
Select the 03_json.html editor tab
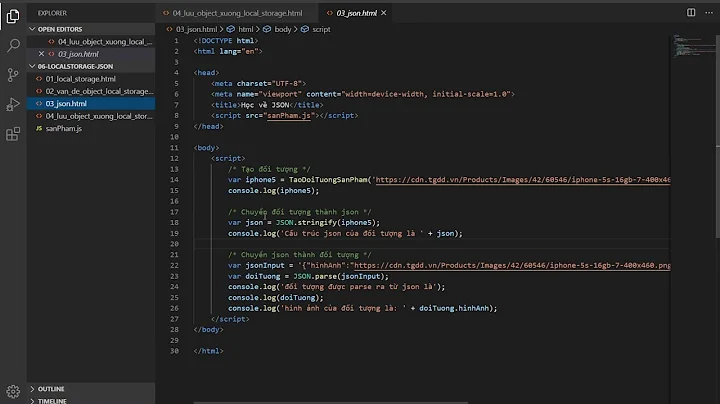(x=356, y=13)
